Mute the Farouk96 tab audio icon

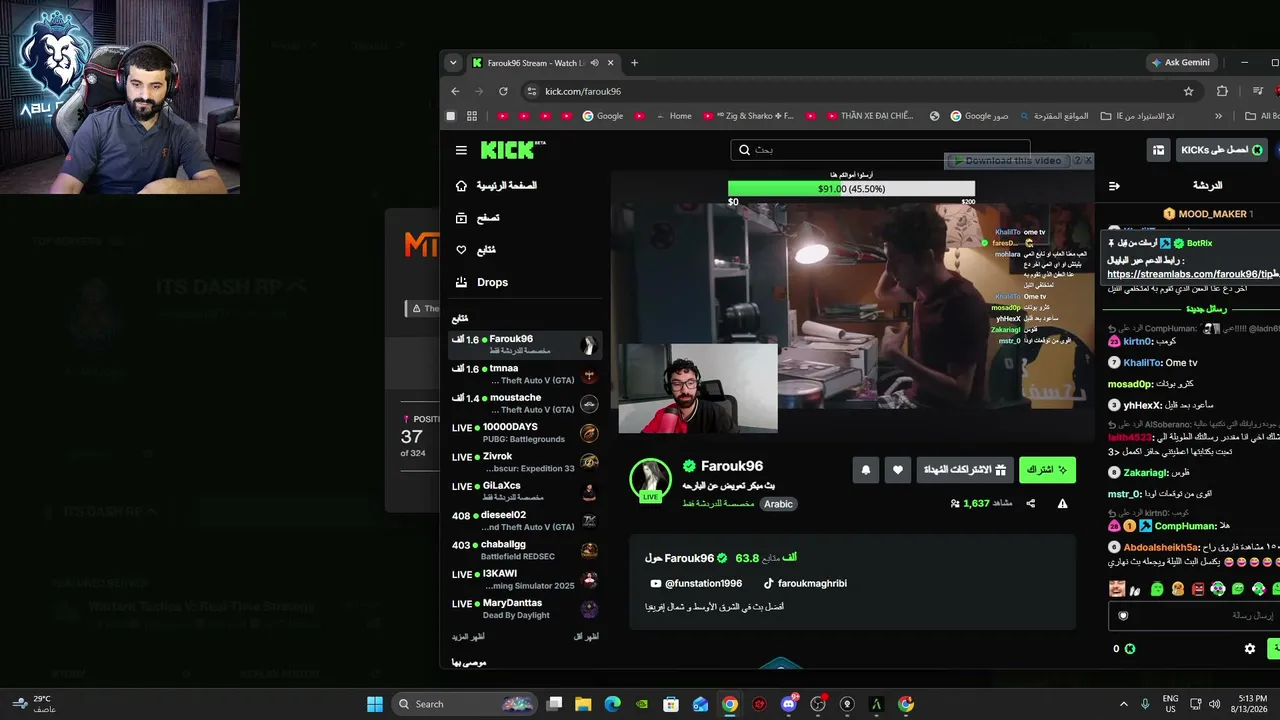pyautogui.click(x=594, y=63)
